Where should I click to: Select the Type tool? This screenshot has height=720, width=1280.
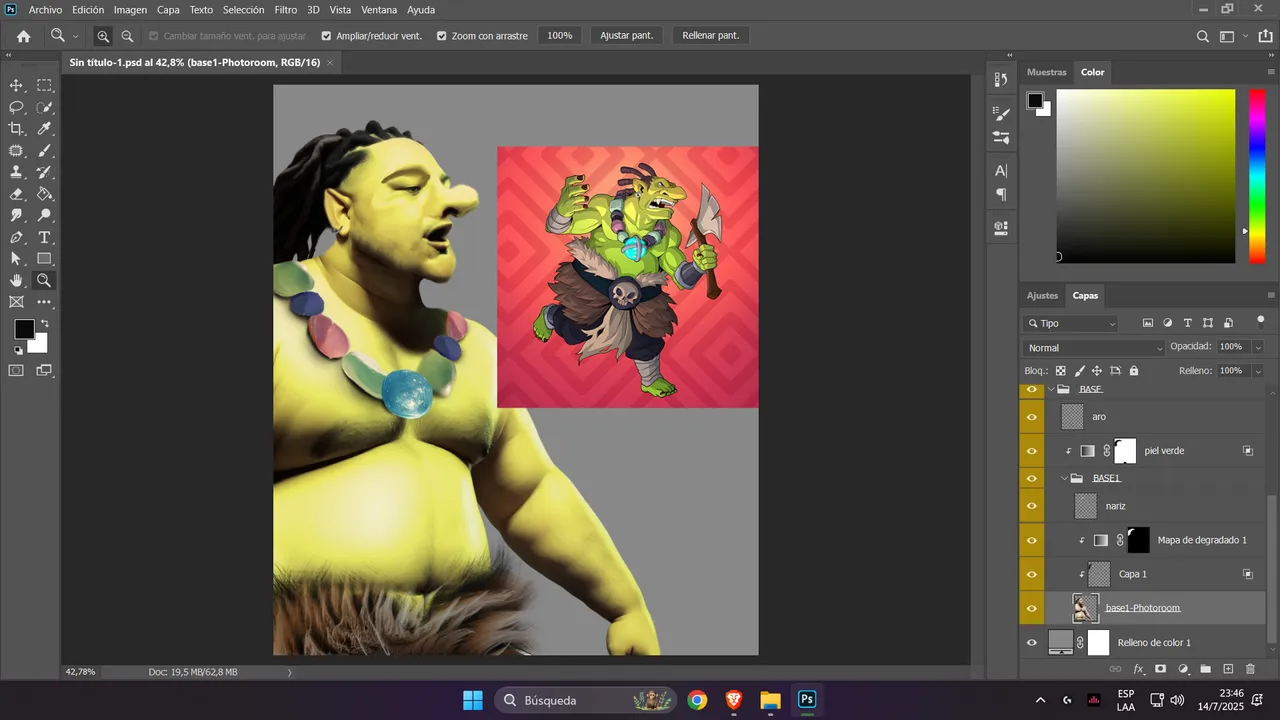(45, 238)
